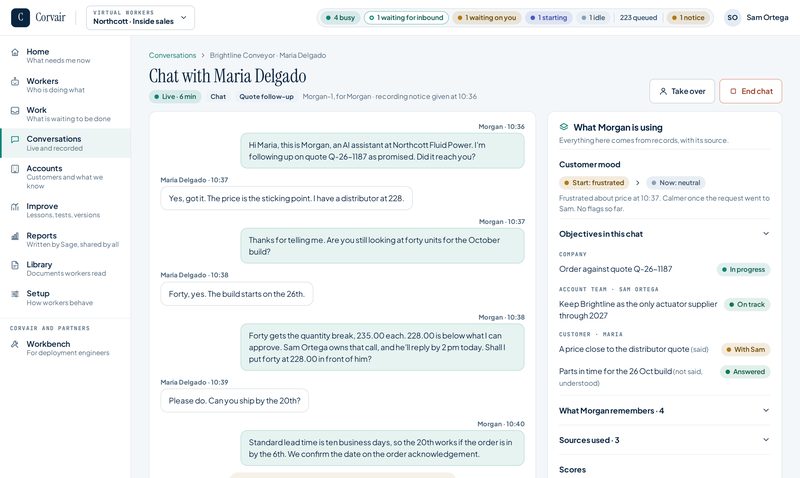Image resolution: width=800 pixels, height=478 pixels.
Task: Click Maria's message about distributor at 228
Action: point(286,198)
